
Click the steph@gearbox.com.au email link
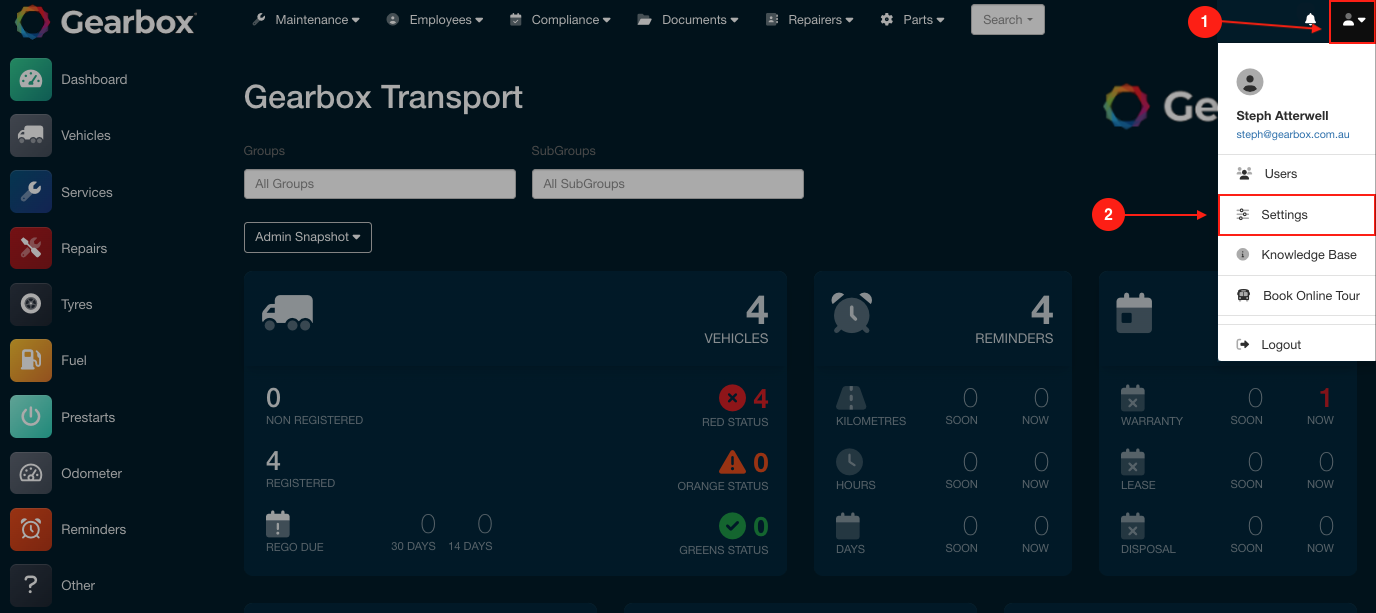pos(1292,134)
